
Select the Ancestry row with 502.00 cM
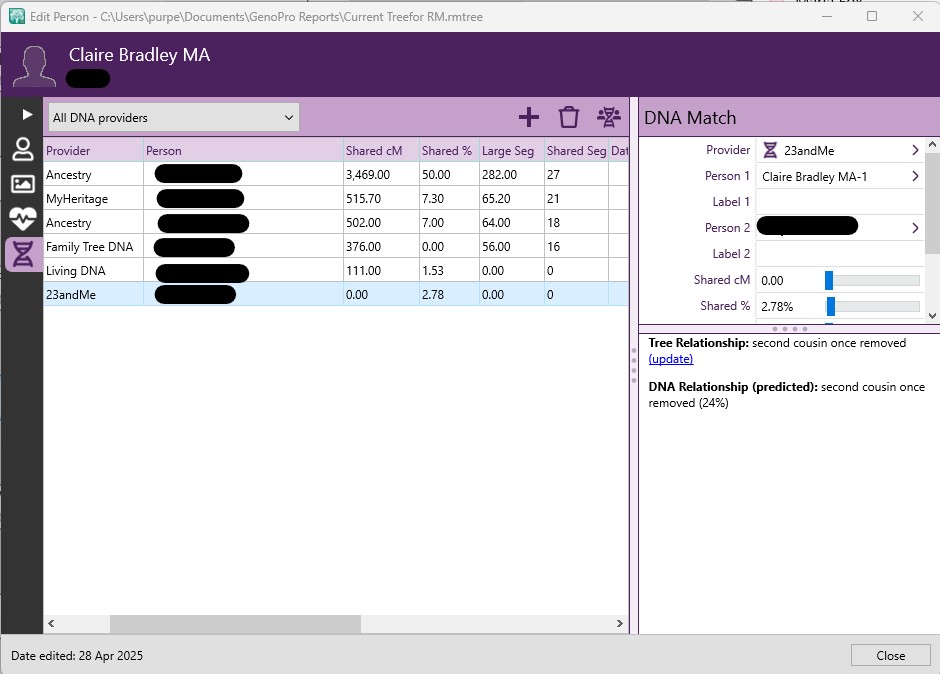point(336,222)
